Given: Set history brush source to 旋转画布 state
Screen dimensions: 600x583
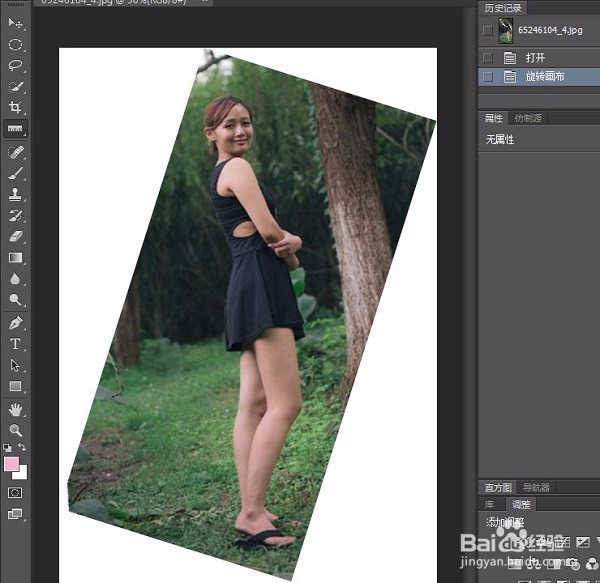Looking at the screenshot, I should point(488,77).
